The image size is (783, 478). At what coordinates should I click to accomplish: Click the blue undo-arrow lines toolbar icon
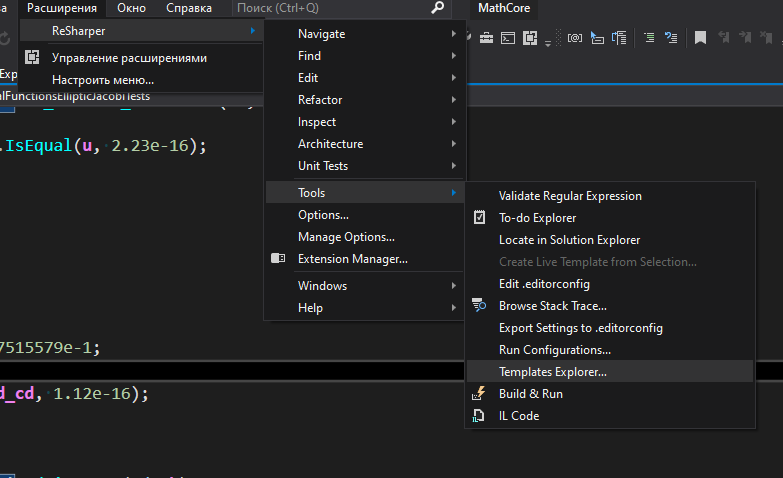click(671, 37)
